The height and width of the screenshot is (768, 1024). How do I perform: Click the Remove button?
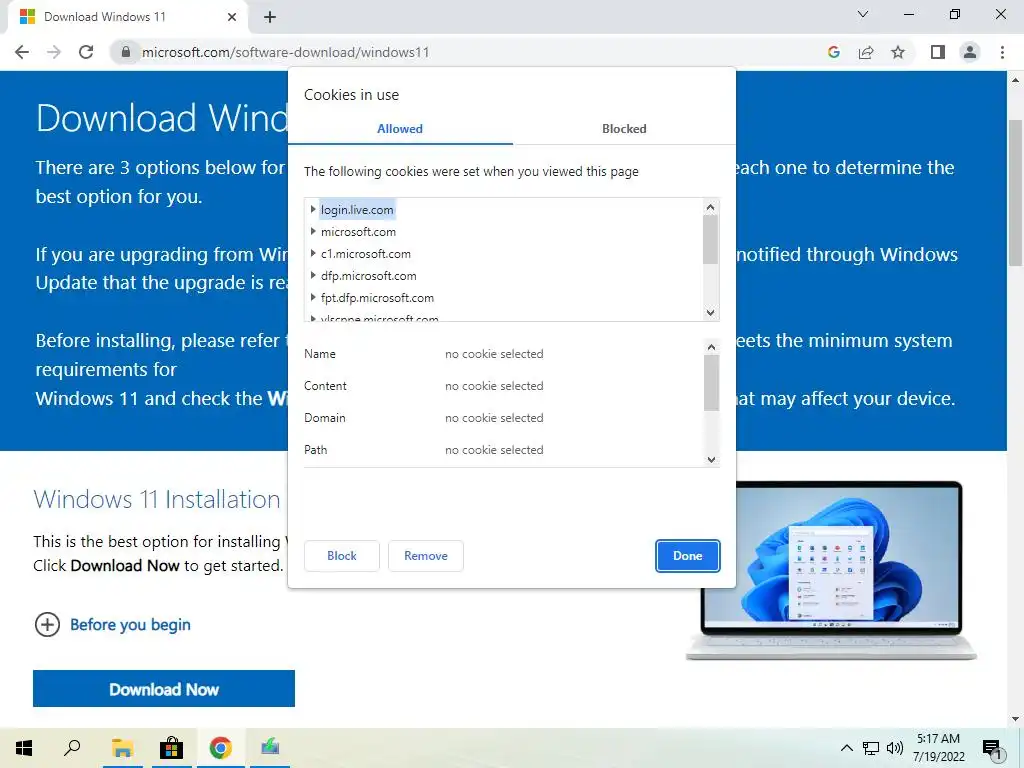pos(426,556)
